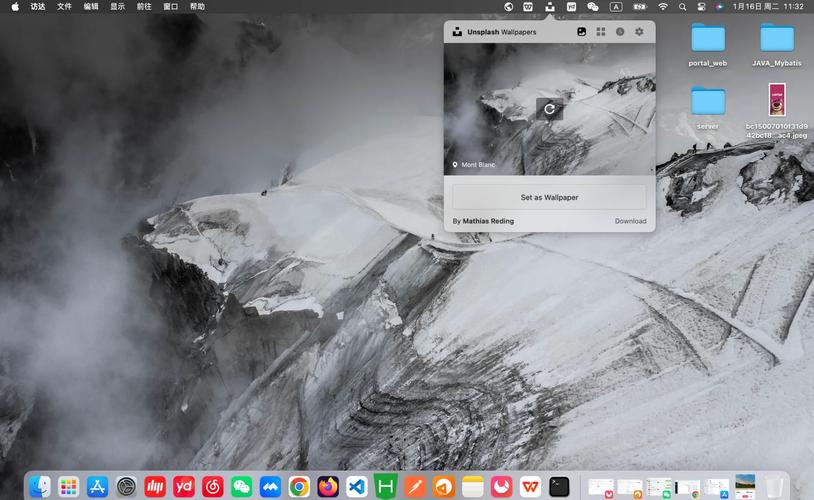The height and width of the screenshot is (500, 814).
Task: Open input source A menu
Action: 616,7
